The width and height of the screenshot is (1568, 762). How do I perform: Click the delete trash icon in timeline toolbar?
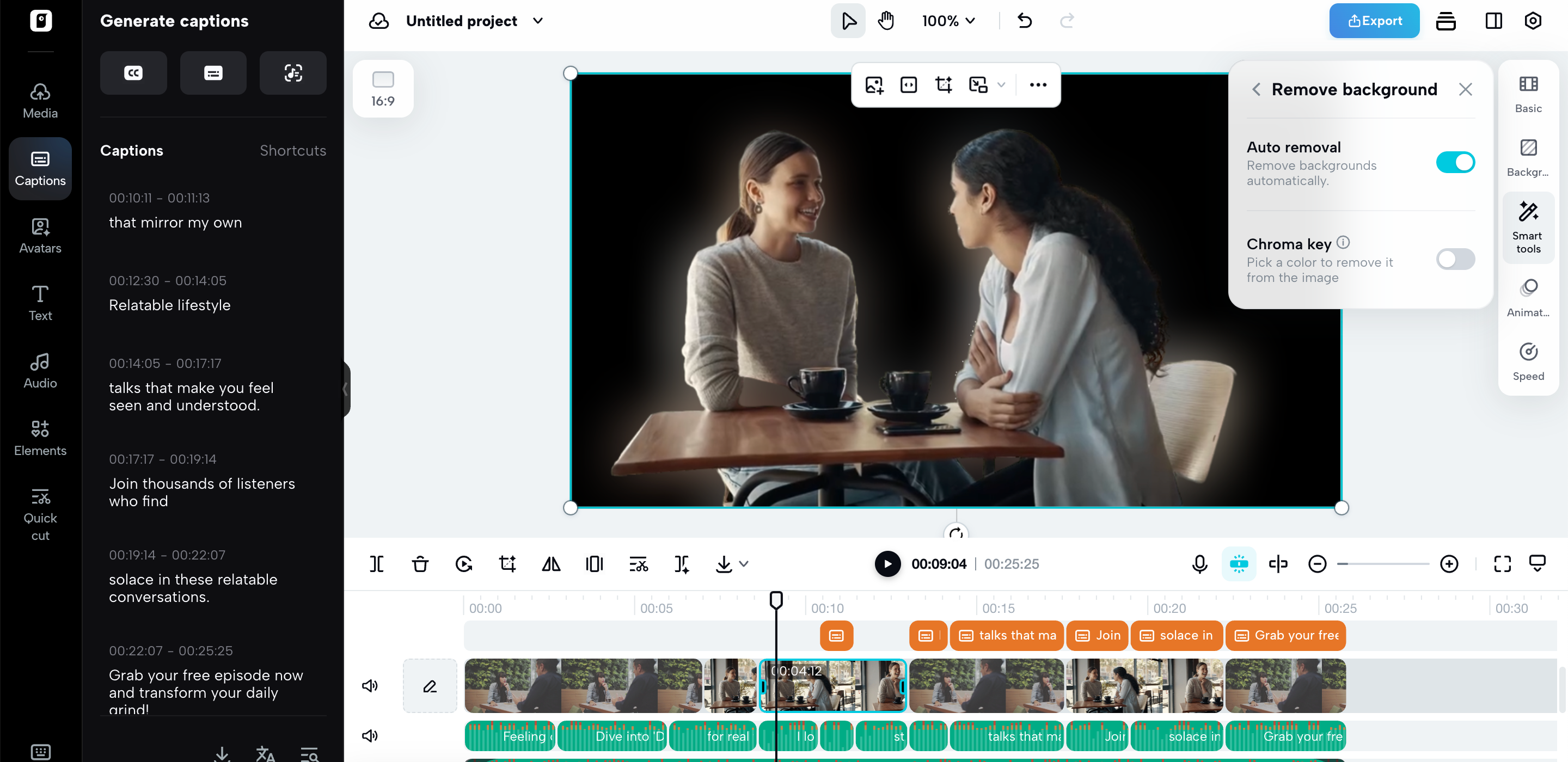420,563
